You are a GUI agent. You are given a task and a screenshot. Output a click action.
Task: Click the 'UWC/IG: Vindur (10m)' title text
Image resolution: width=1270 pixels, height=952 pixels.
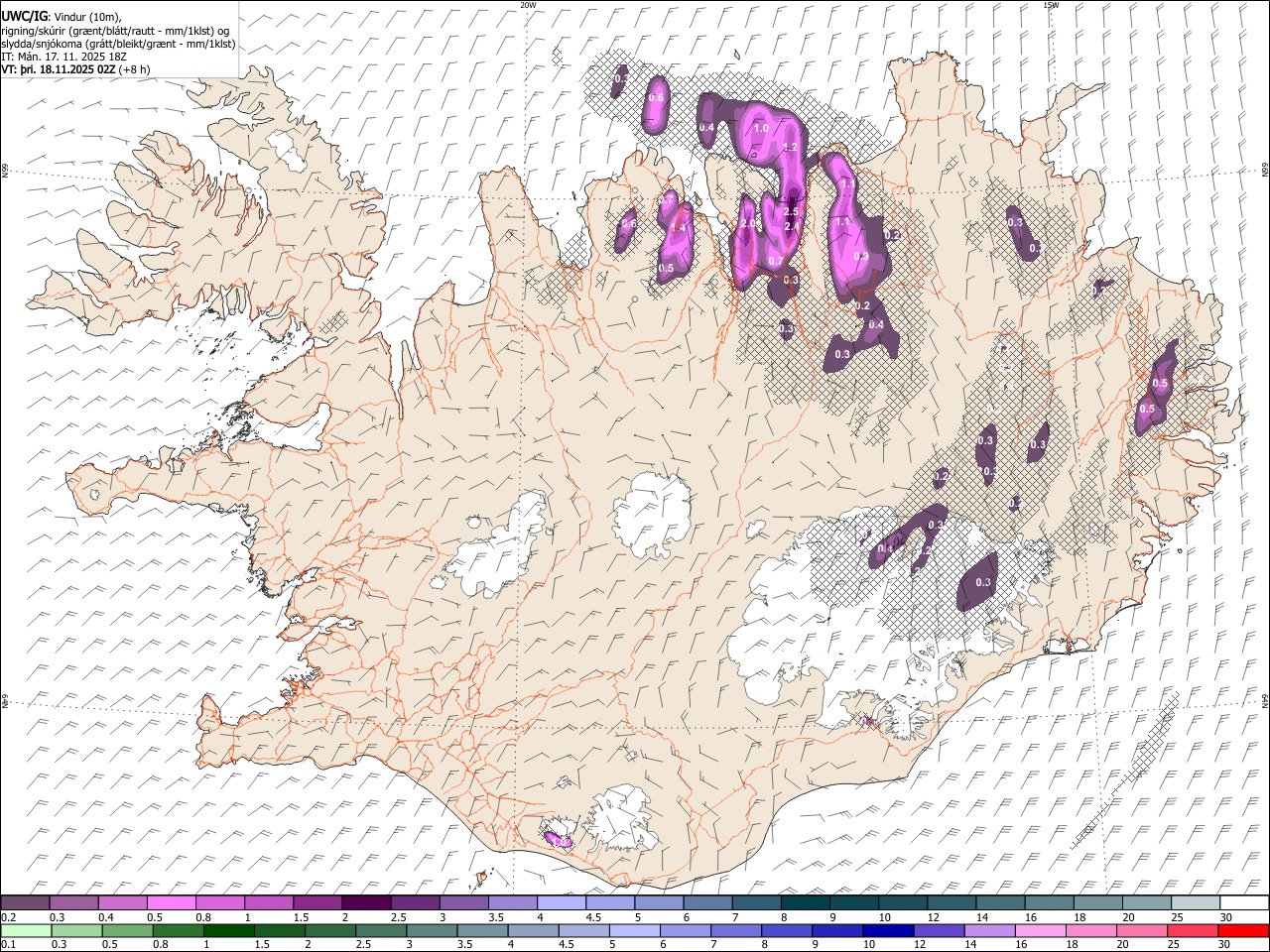(61, 16)
